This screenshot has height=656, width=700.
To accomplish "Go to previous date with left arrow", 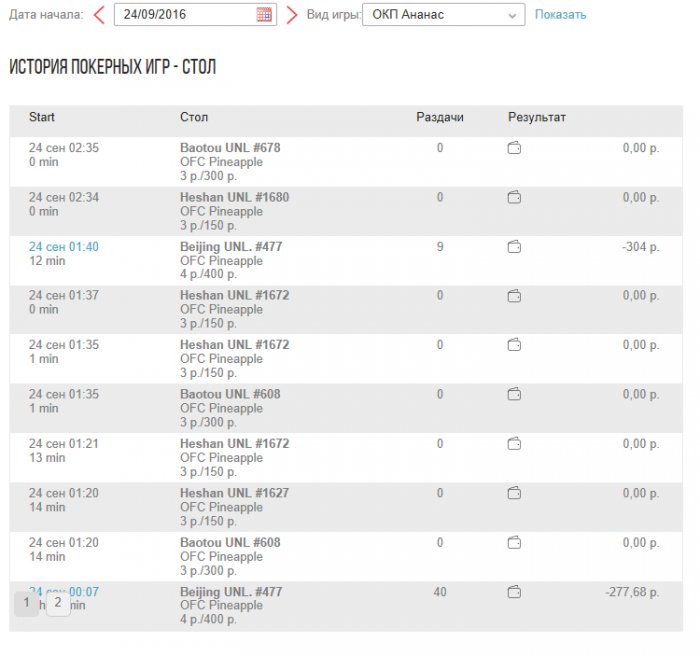I will pos(99,15).
